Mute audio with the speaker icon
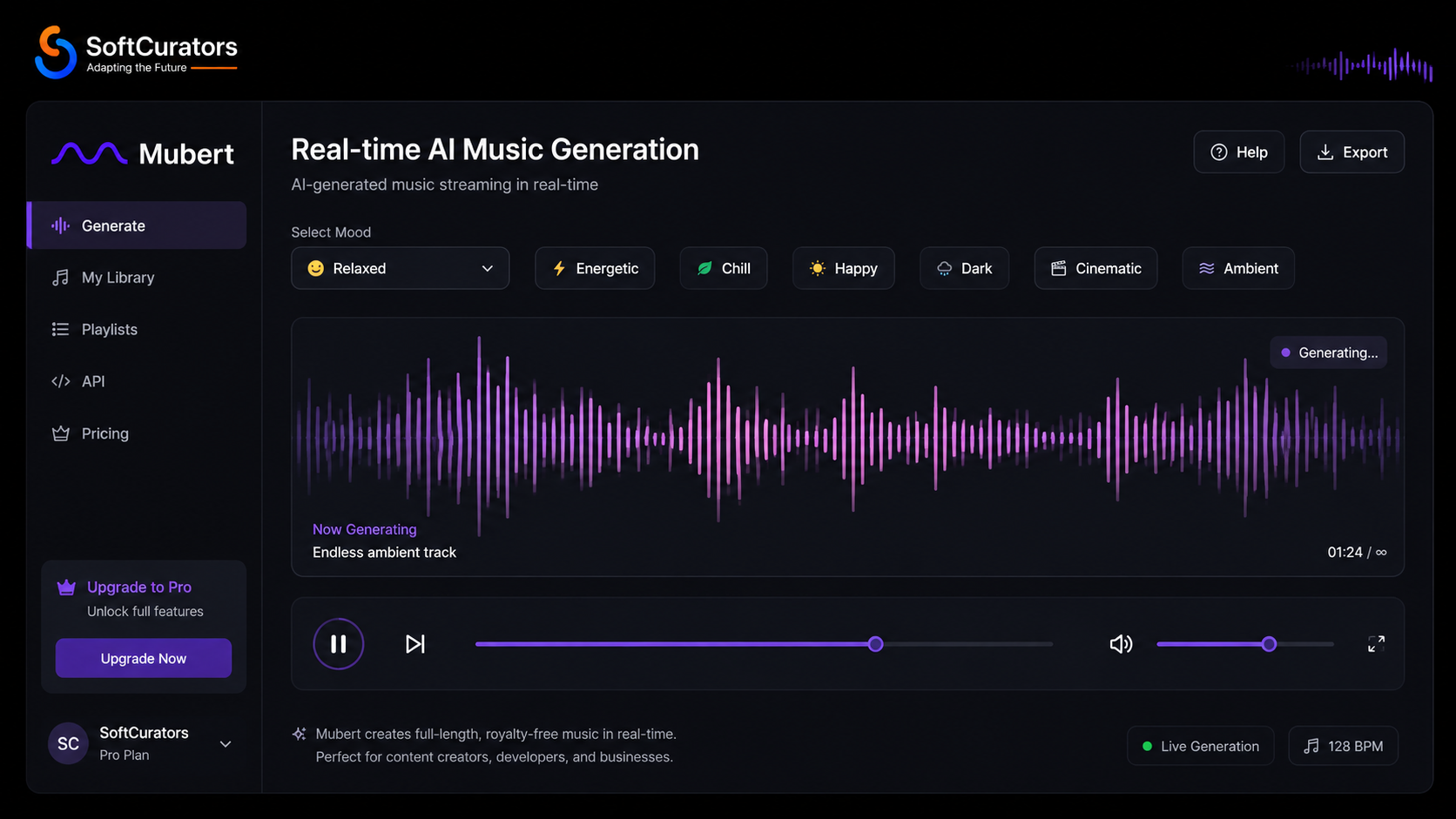The height and width of the screenshot is (819, 1456). tap(1121, 644)
